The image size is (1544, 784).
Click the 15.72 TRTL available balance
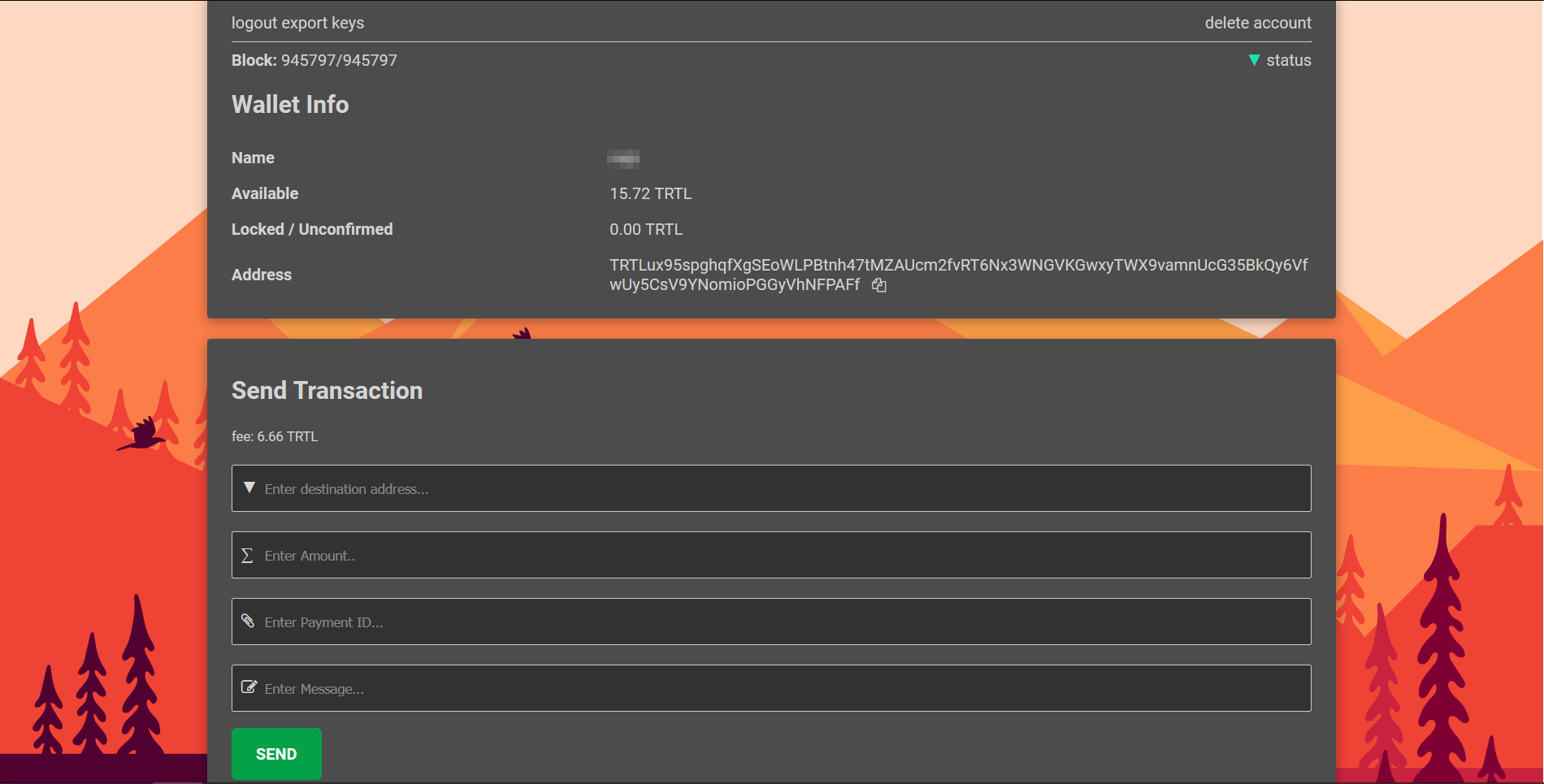[650, 193]
